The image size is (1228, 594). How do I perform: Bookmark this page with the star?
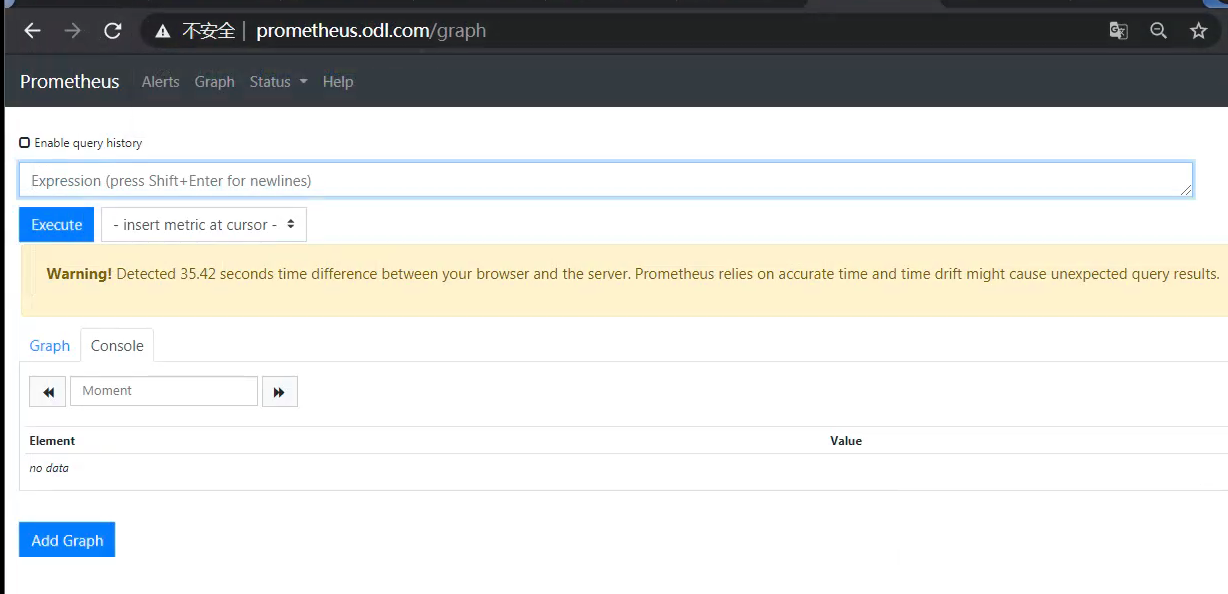click(1198, 31)
